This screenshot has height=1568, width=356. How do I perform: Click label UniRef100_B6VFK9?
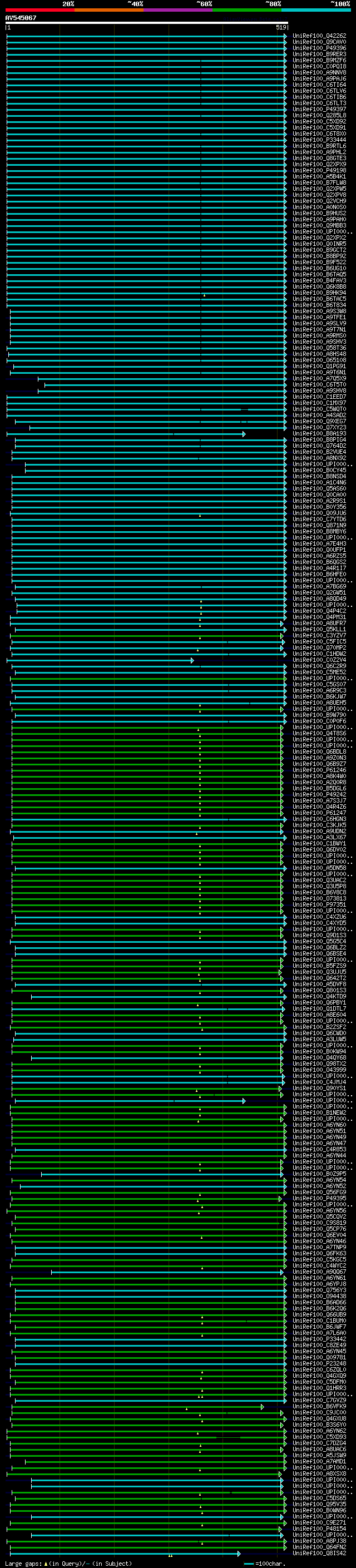click(319, 1407)
